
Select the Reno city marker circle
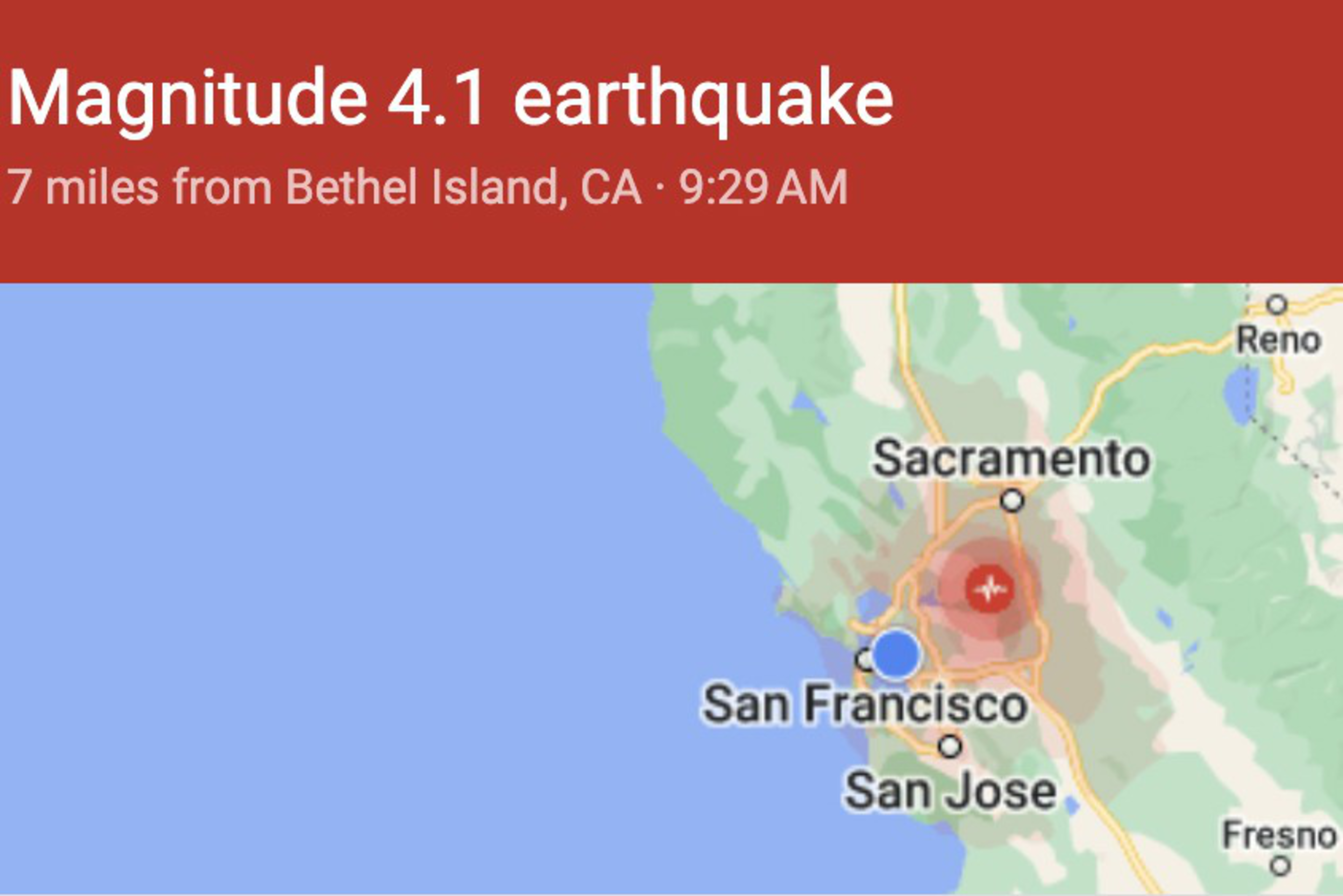click(1277, 305)
